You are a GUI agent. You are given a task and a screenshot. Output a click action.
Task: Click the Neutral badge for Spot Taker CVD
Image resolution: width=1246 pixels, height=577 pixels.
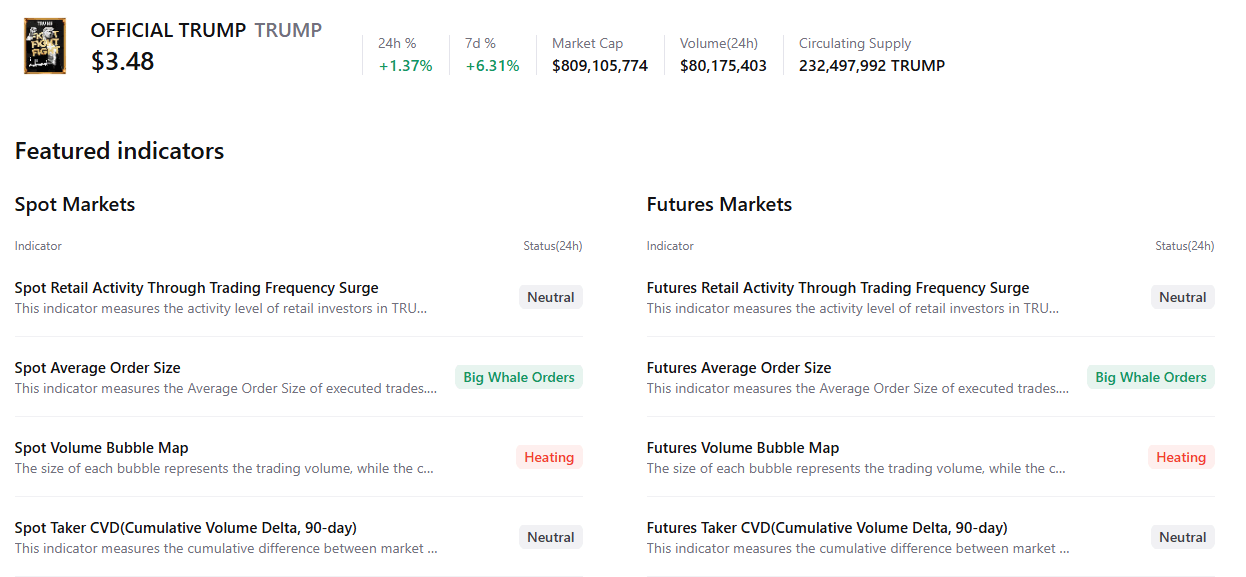pyautogui.click(x=550, y=537)
